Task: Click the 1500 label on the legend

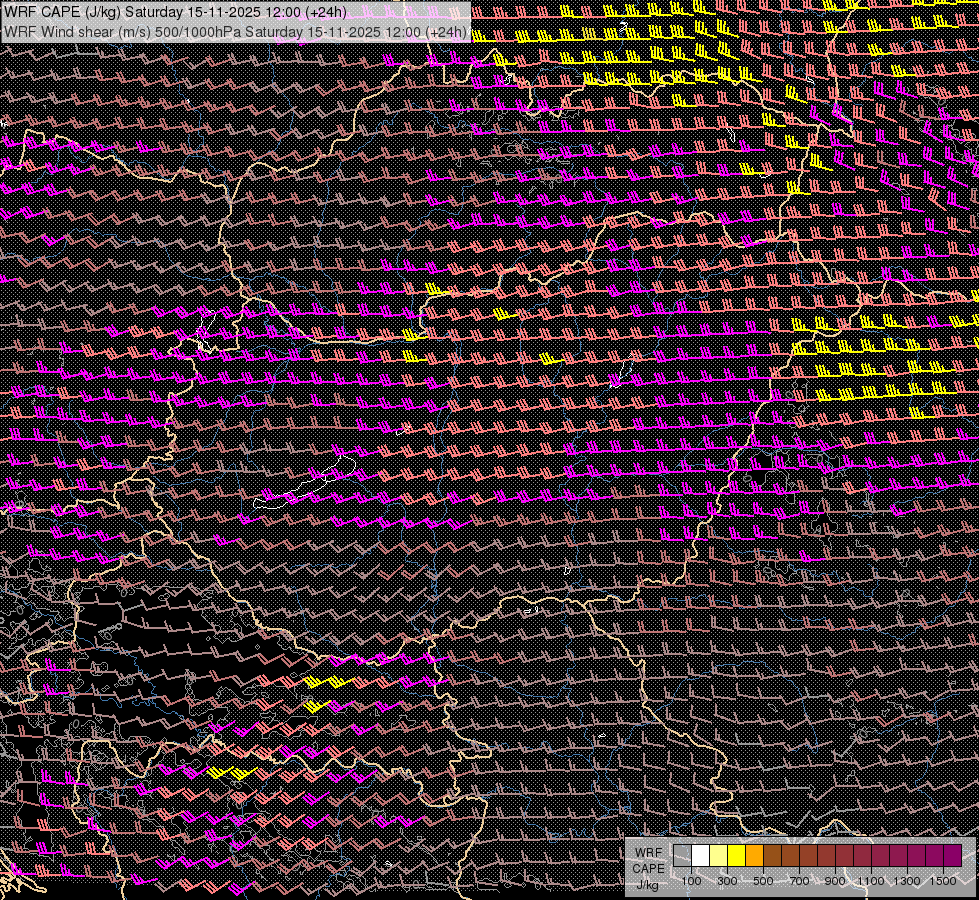Action: (x=943, y=881)
